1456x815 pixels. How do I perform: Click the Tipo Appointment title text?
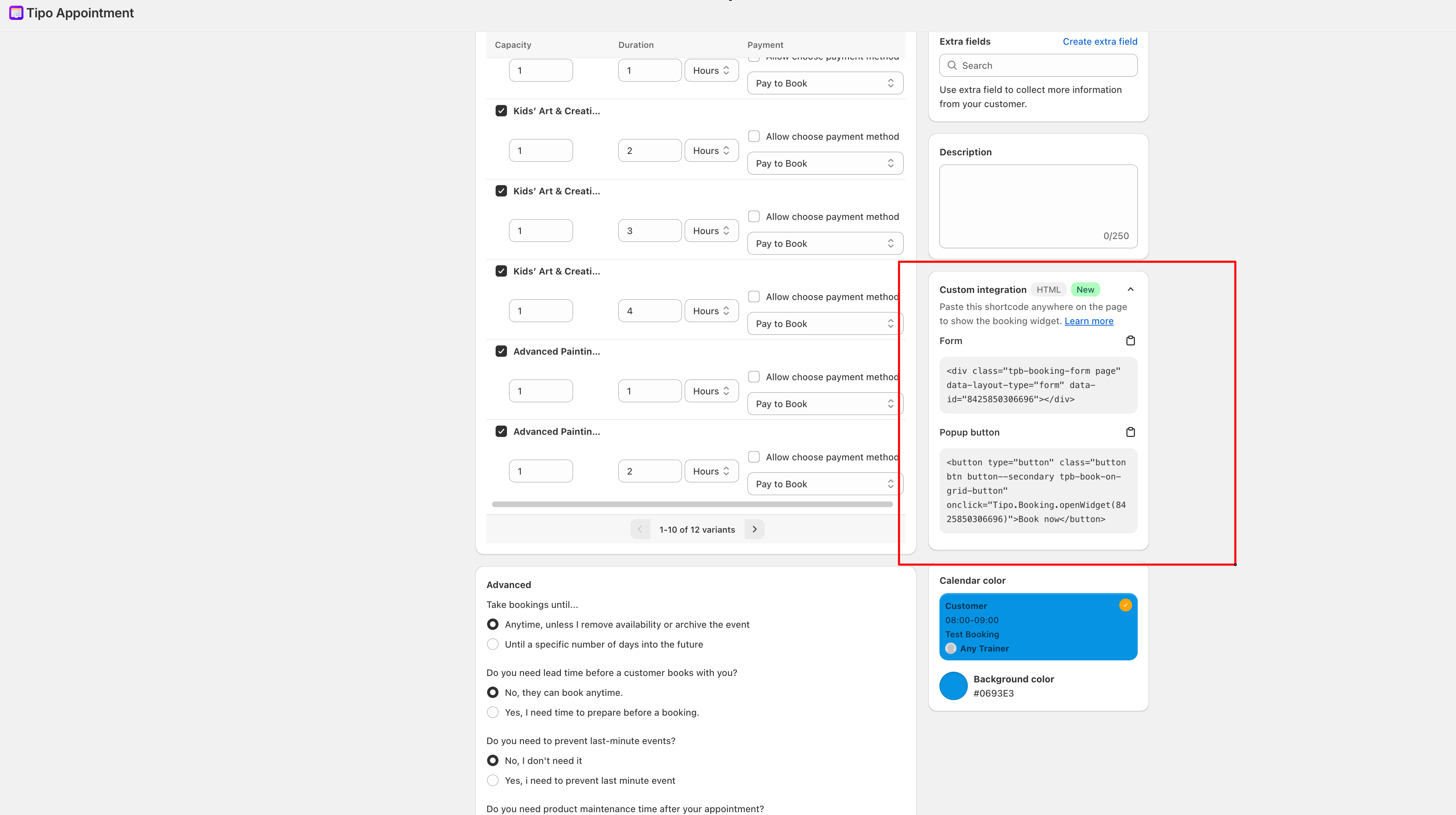(x=80, y=13)
